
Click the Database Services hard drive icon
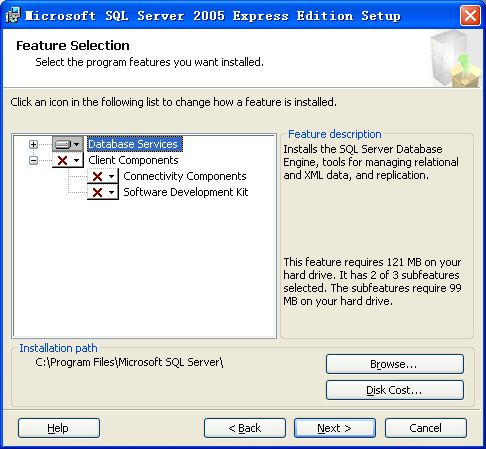coord(63,144)
